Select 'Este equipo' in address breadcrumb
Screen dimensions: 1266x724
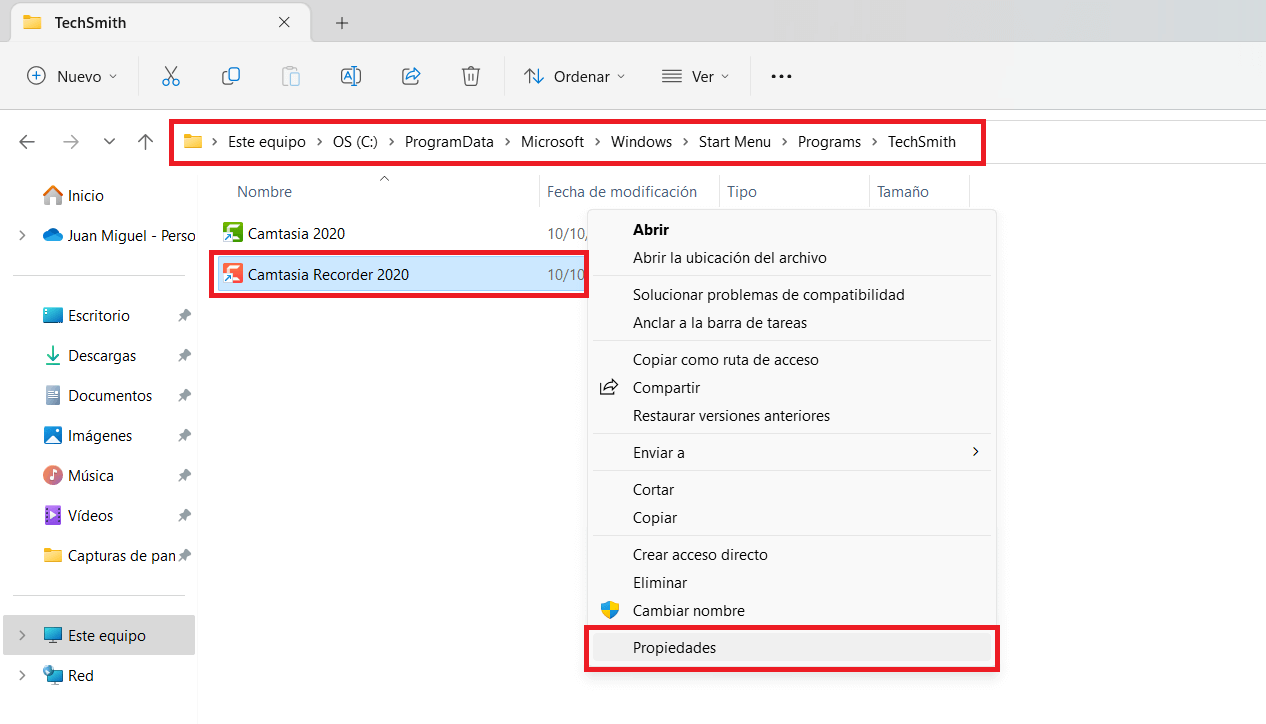[267, 142]
